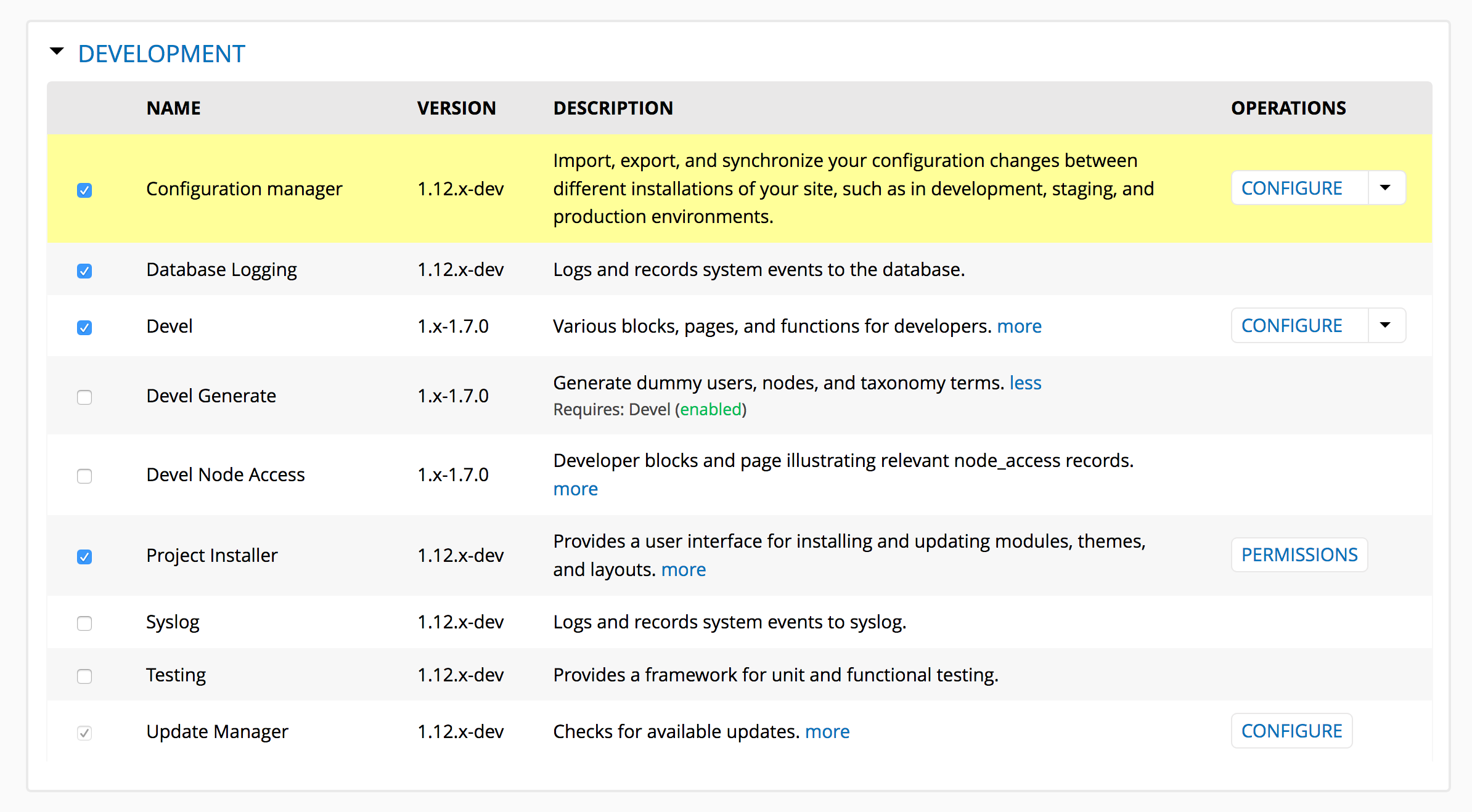Expand Devel Node Access description via more
The width and height of the screenshot is (1472, 812).
575,489
